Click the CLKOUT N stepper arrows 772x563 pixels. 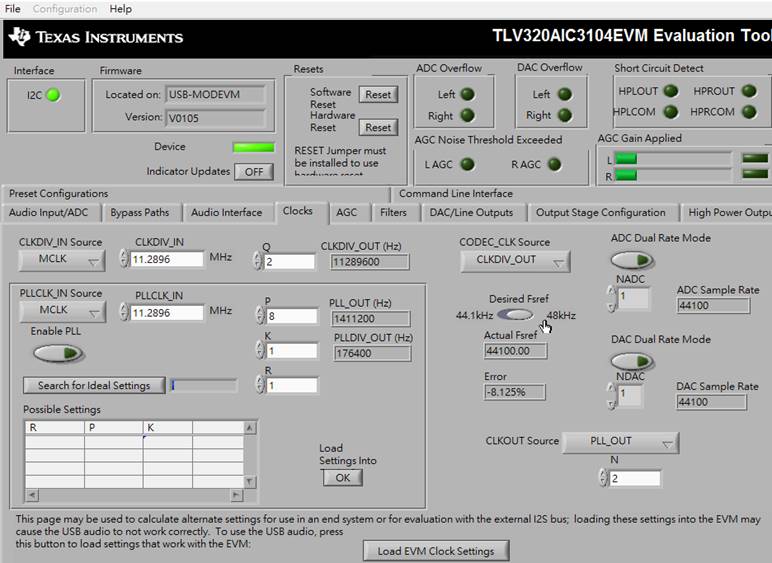pos(604,477)
